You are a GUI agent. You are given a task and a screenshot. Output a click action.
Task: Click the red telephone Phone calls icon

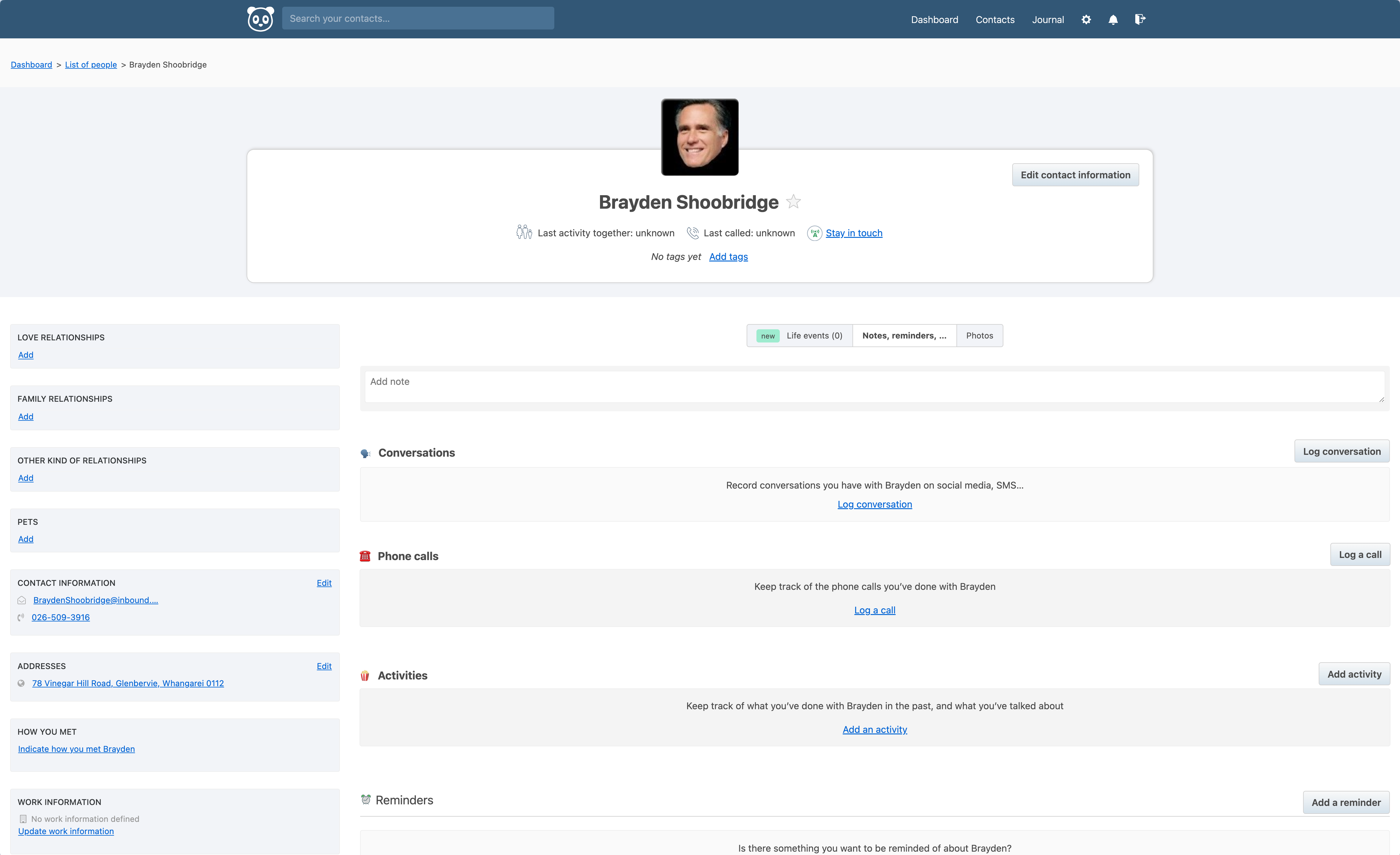(365, 556)
